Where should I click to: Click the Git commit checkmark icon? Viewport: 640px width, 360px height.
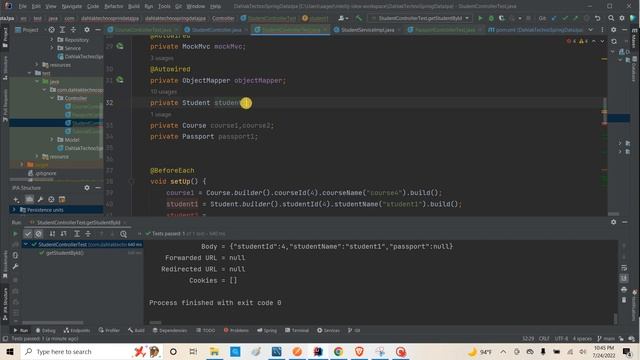click(x=565, y=18)
